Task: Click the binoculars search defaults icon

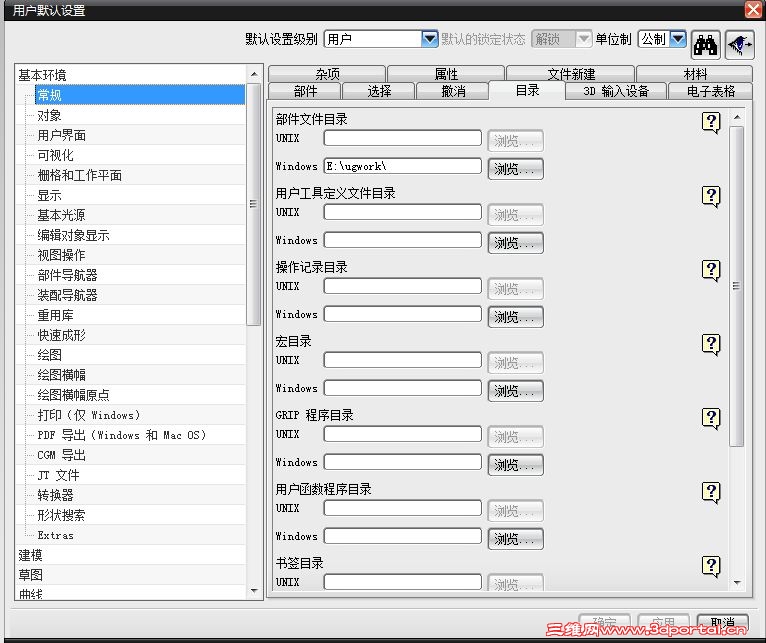Action: tap(705, 45)
